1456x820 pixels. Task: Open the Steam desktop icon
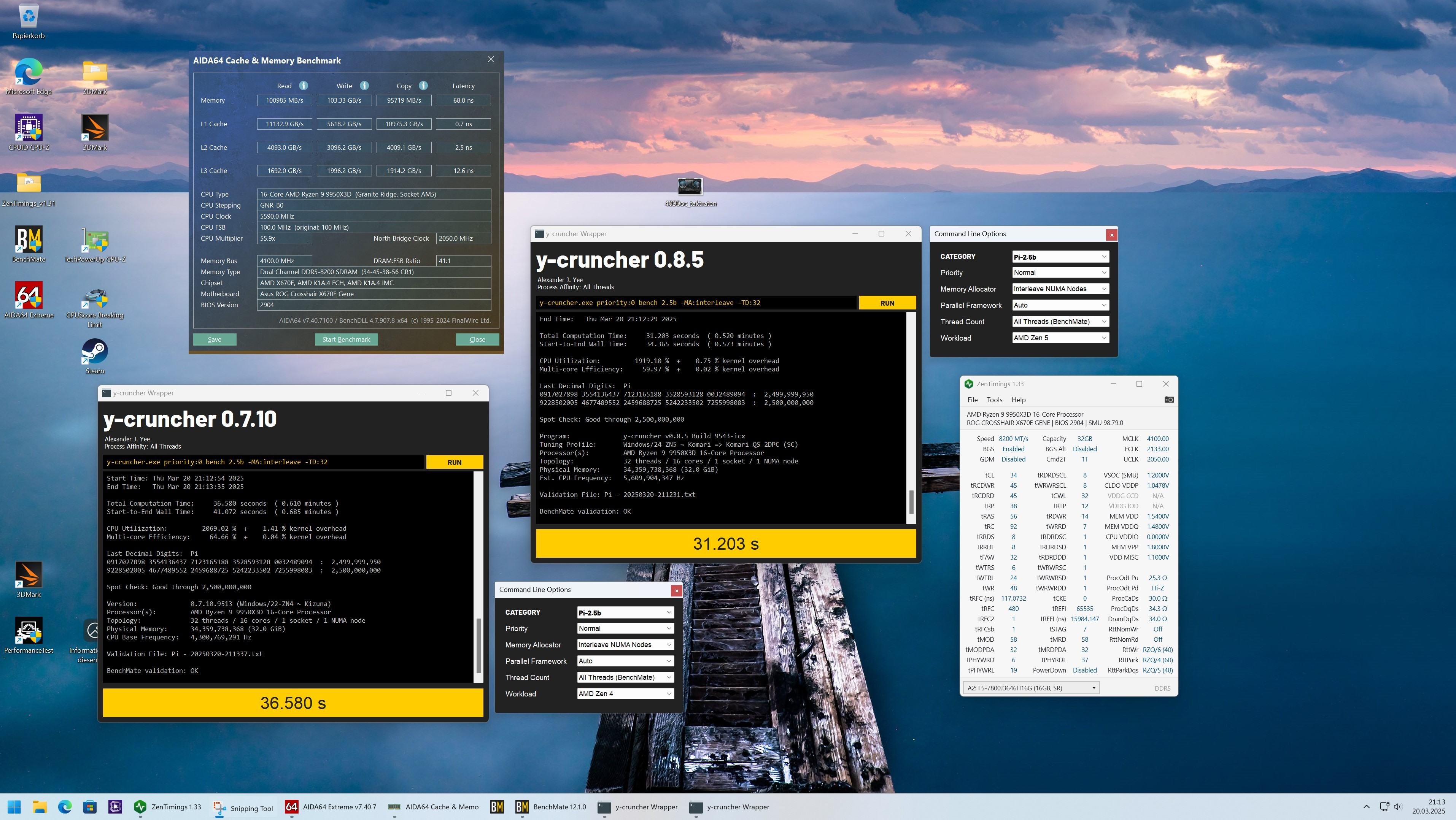[95, 352]
